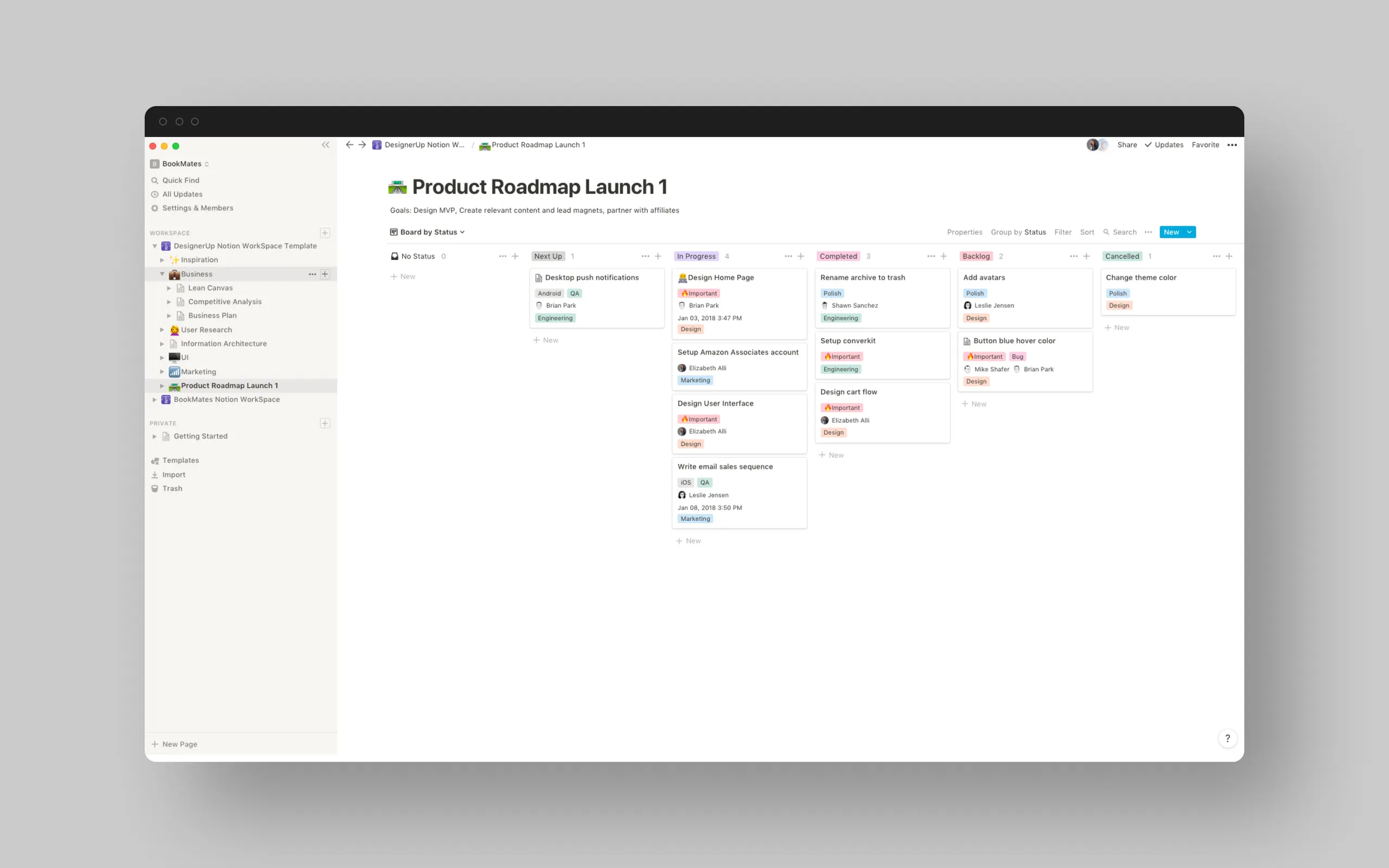The image size is (1389, 868).
Task: Collapse the sidebar with the double-chevron icon
Action: point(326,145)
